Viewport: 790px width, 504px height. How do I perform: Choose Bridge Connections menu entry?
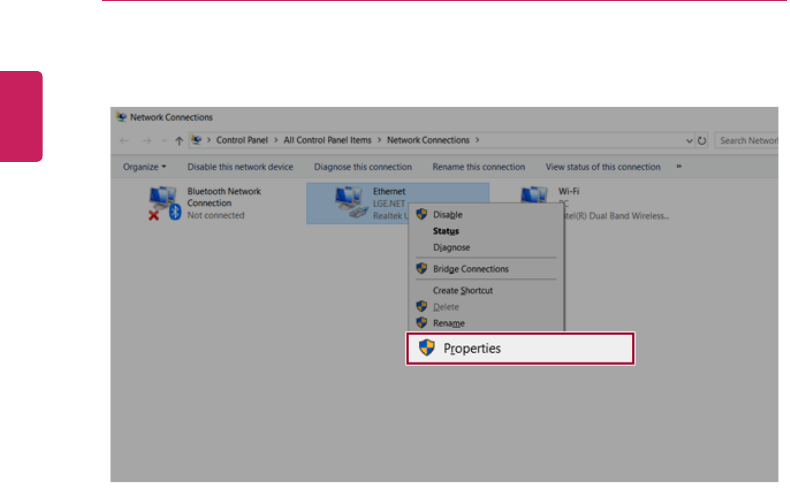coord(486,269)
